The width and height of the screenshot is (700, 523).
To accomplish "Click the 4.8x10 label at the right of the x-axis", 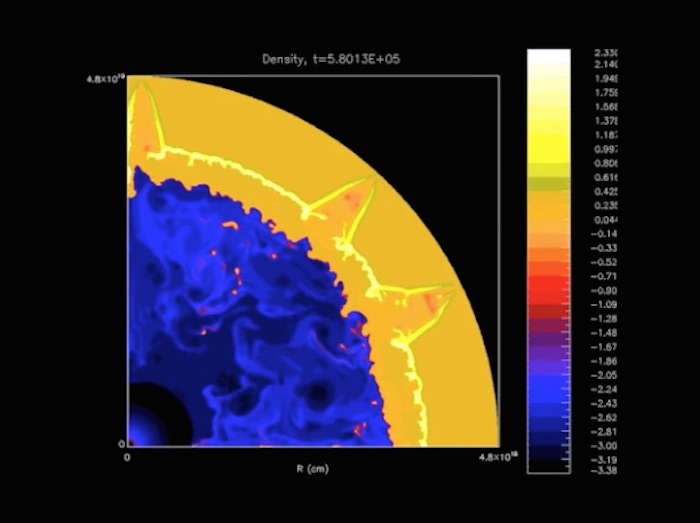I will click(496, 457).
